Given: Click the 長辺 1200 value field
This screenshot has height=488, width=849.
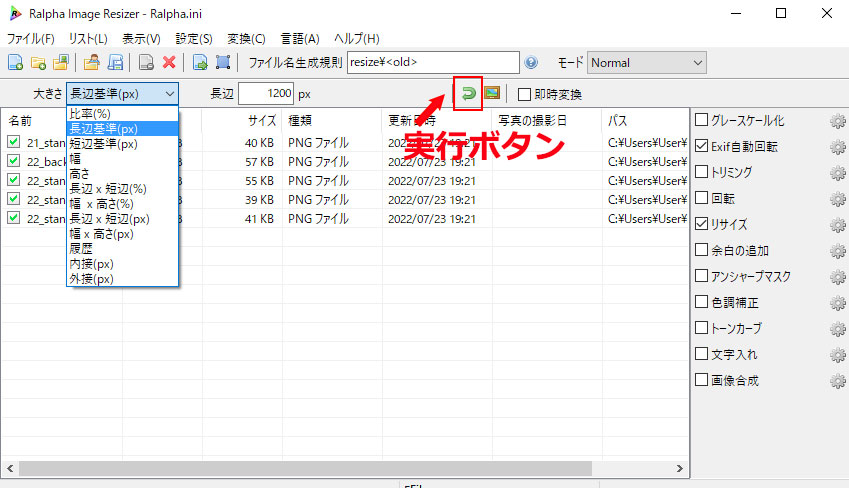Looking at the screenshot, I should click(266, 94).
